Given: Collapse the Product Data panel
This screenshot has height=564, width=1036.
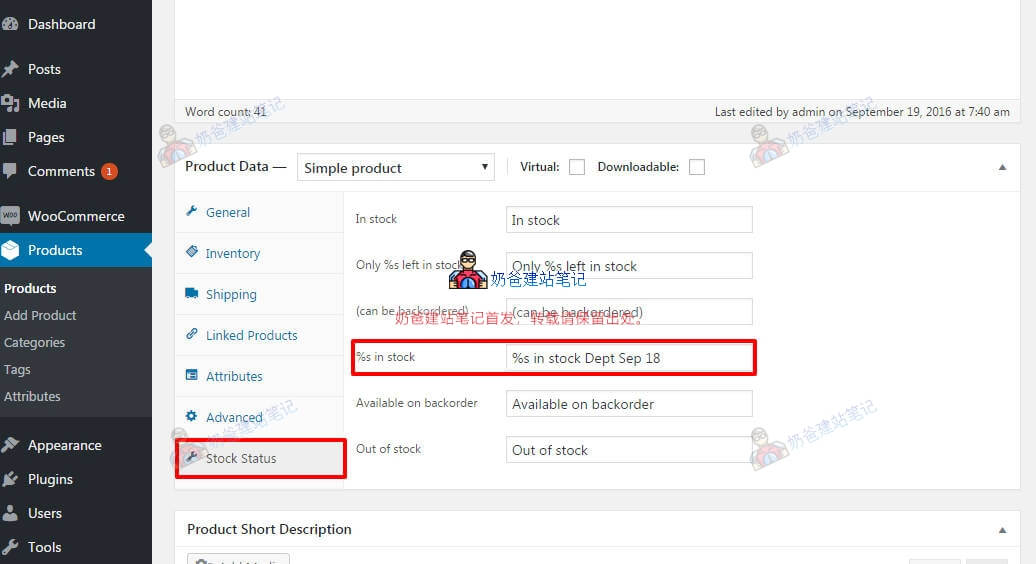Looking at the screenshot, I should tap(1002, 168).
